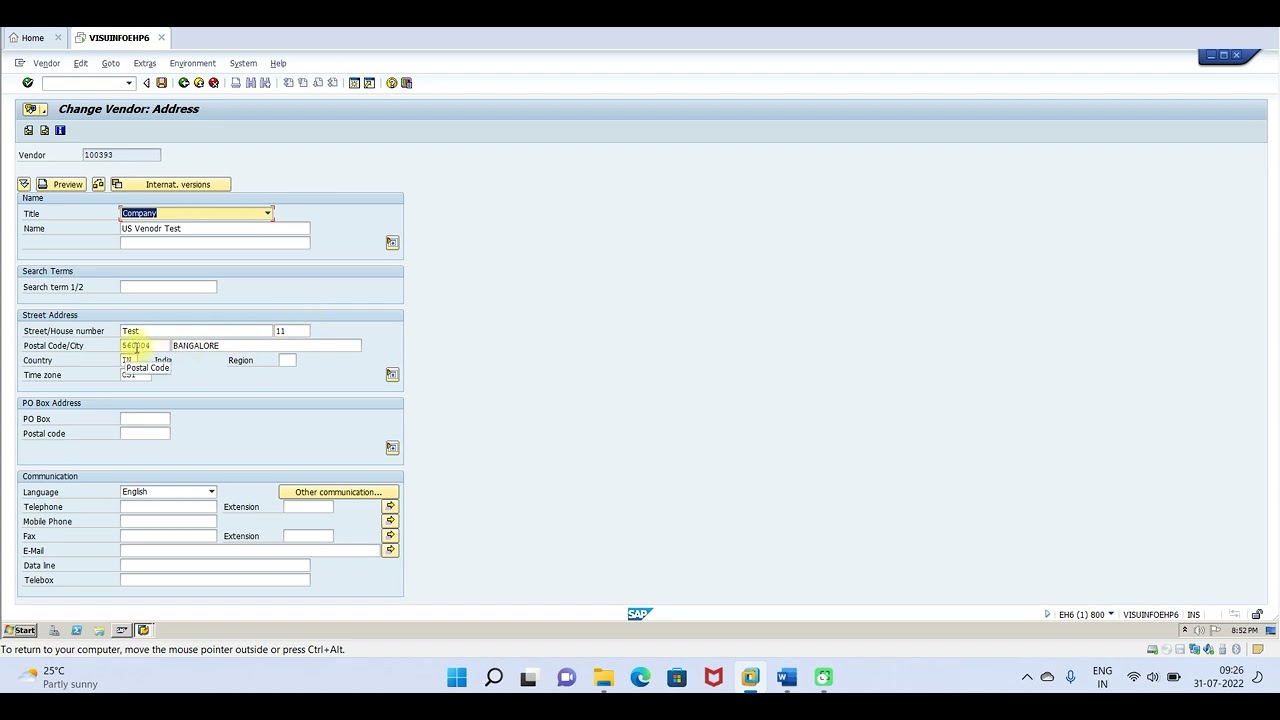Viewport: 1280px width, 720px height.
Task: Open the Extras menu
Action: tap(144, 63)
